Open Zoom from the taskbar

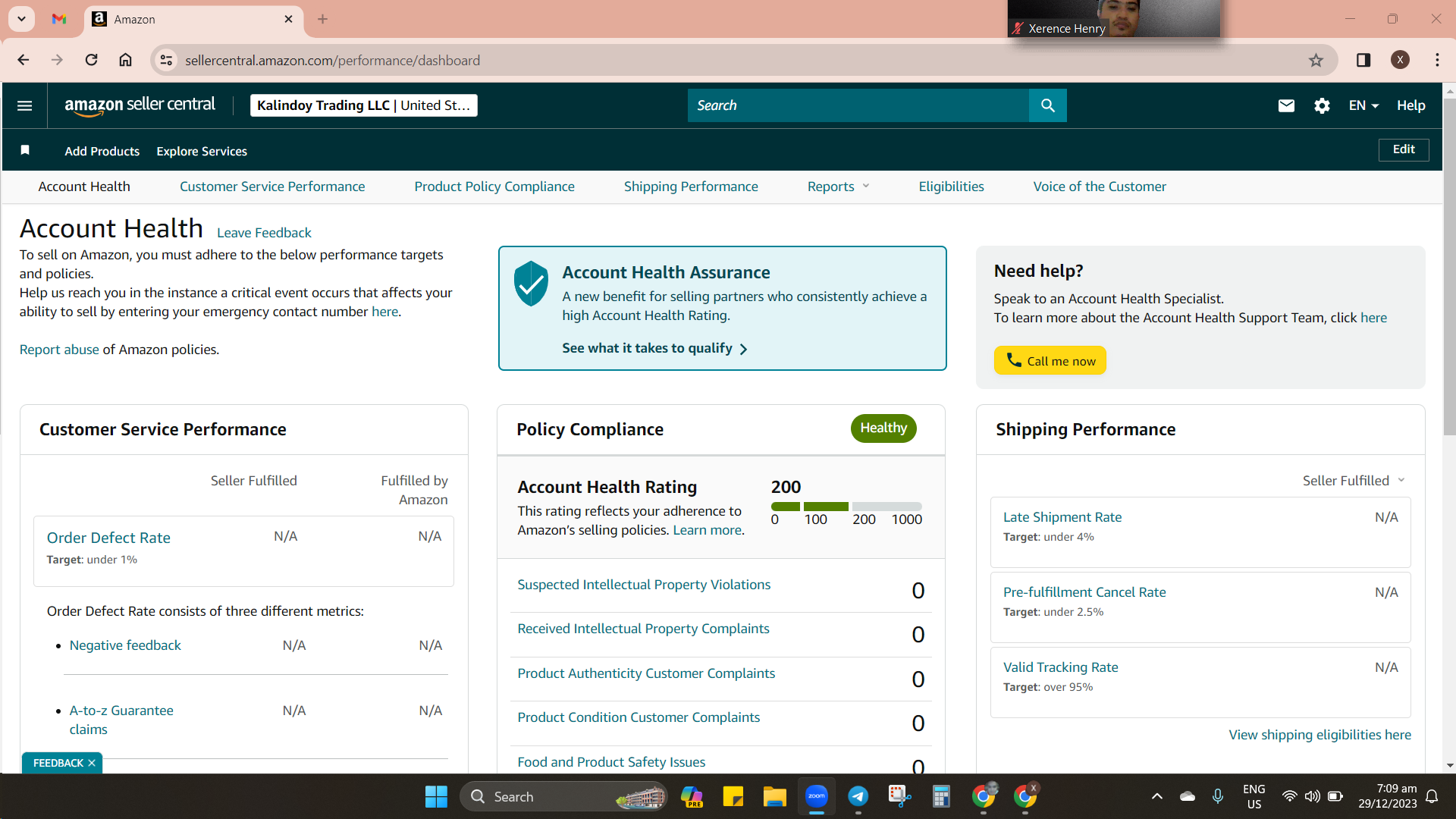tap(816, 796)
